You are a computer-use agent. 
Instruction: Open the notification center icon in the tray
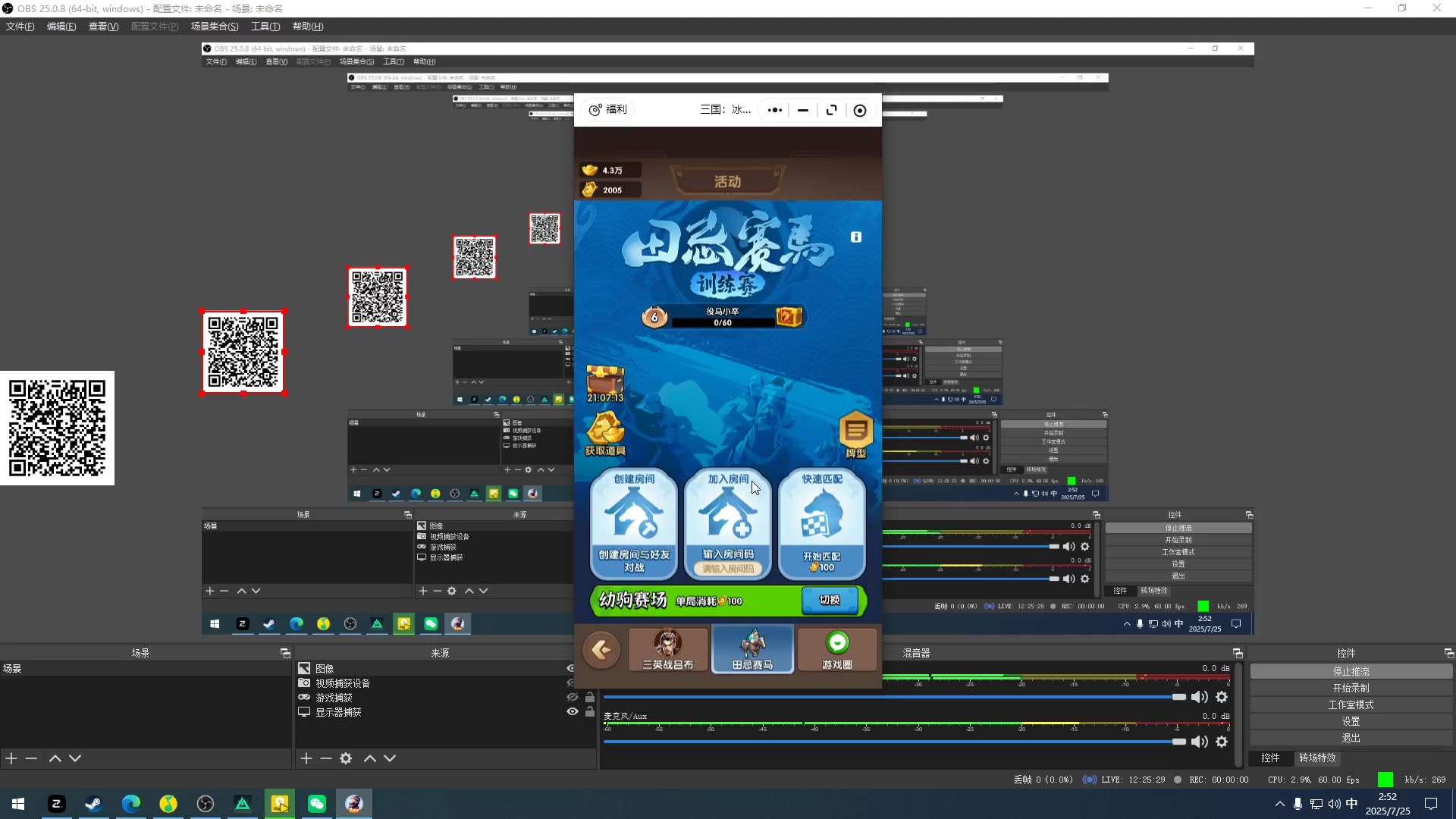coord(1431,804)
